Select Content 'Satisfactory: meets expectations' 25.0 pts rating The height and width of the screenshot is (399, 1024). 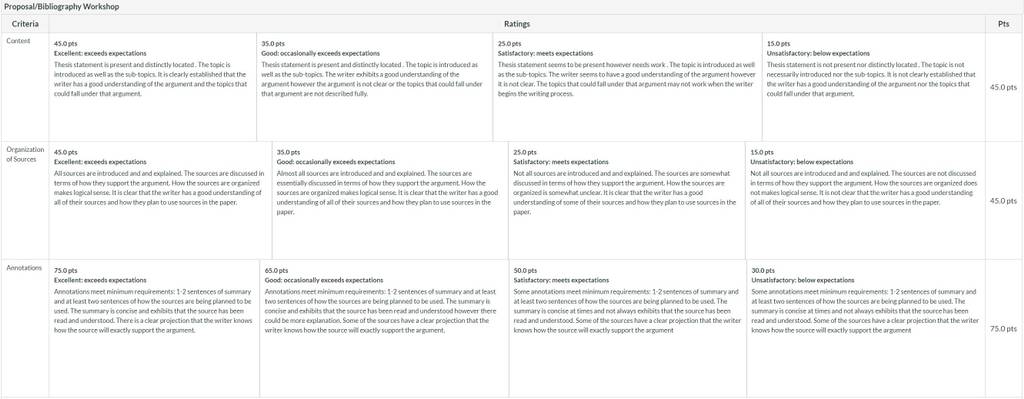click(x=628, y=88)
